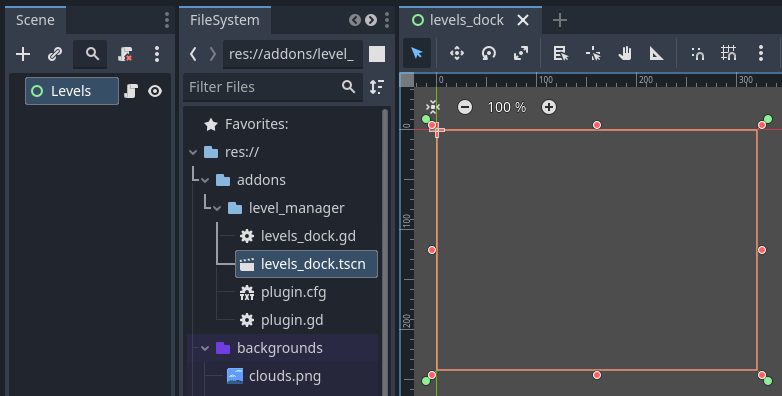Move FileSystem dock to the left
The width and height of the screenshot is (782, 396).
[x=355, y=20]
